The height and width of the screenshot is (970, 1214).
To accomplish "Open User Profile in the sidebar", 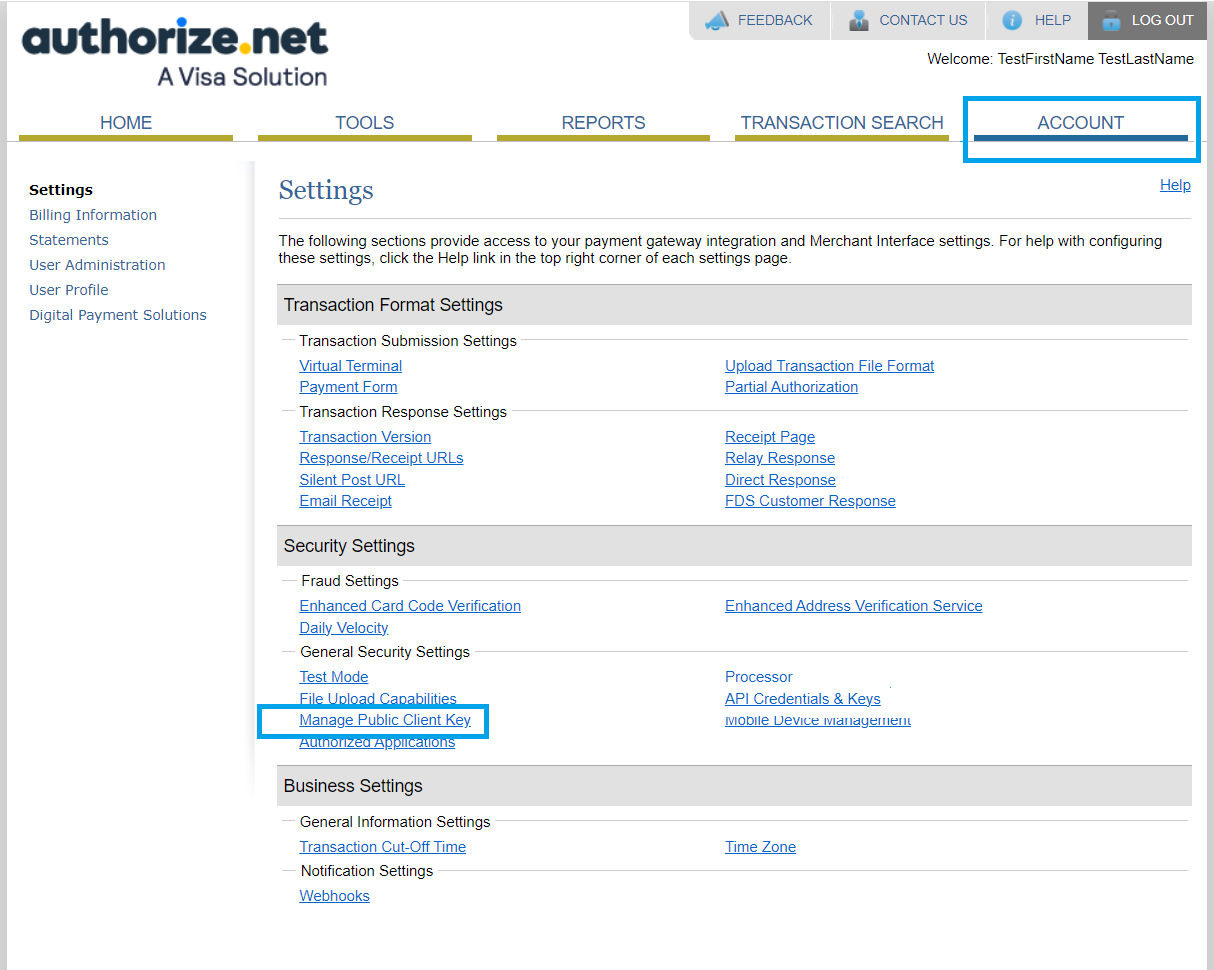I will [69, 290].
